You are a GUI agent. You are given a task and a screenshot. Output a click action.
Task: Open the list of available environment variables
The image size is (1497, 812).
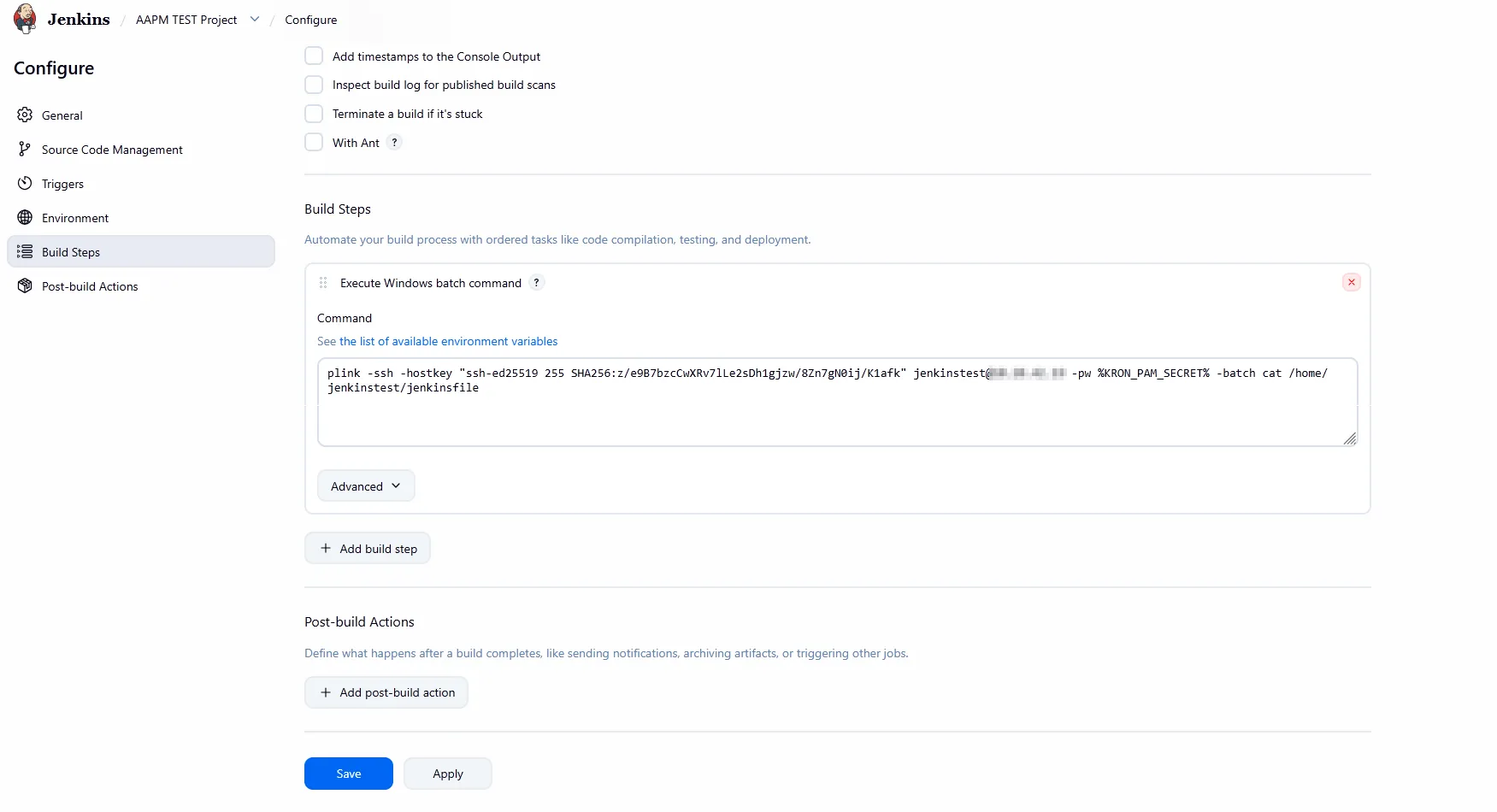(448, 341)
